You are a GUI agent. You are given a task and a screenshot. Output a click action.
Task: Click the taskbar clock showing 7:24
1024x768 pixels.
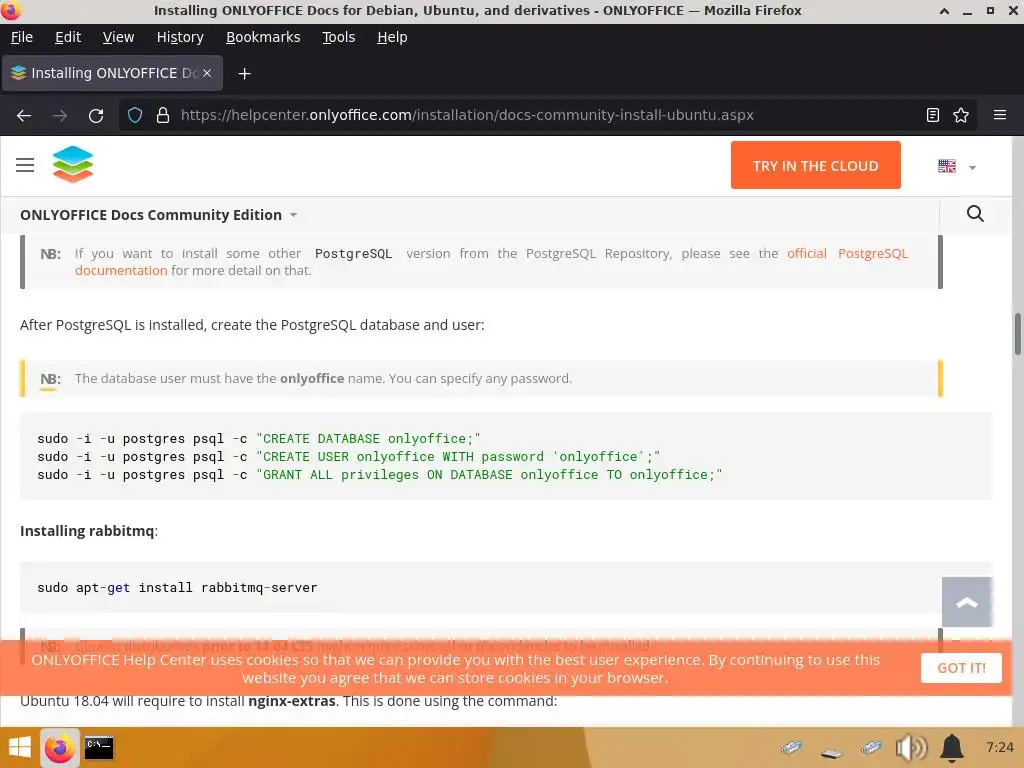pyautogui.click(x=1000, y=747)
